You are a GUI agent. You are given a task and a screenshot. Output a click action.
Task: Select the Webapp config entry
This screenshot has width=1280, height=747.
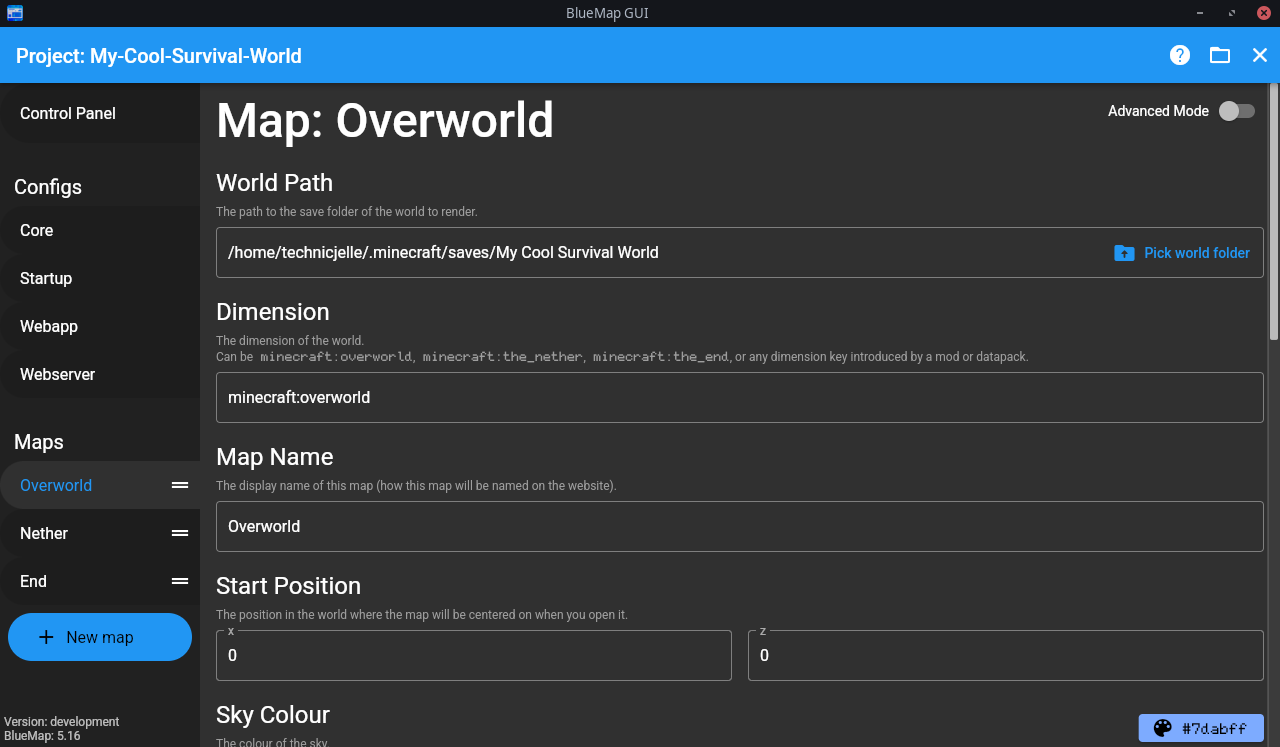[49, 326]
